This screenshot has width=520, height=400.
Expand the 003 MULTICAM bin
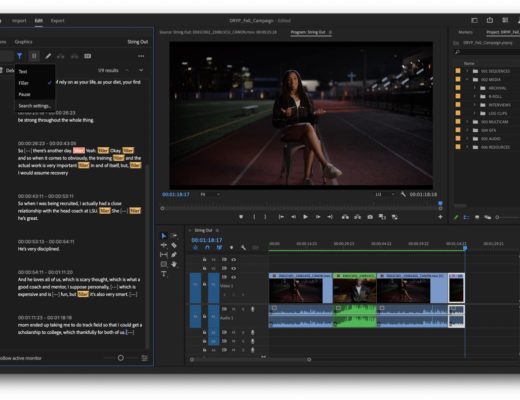(x=467, y=122)
